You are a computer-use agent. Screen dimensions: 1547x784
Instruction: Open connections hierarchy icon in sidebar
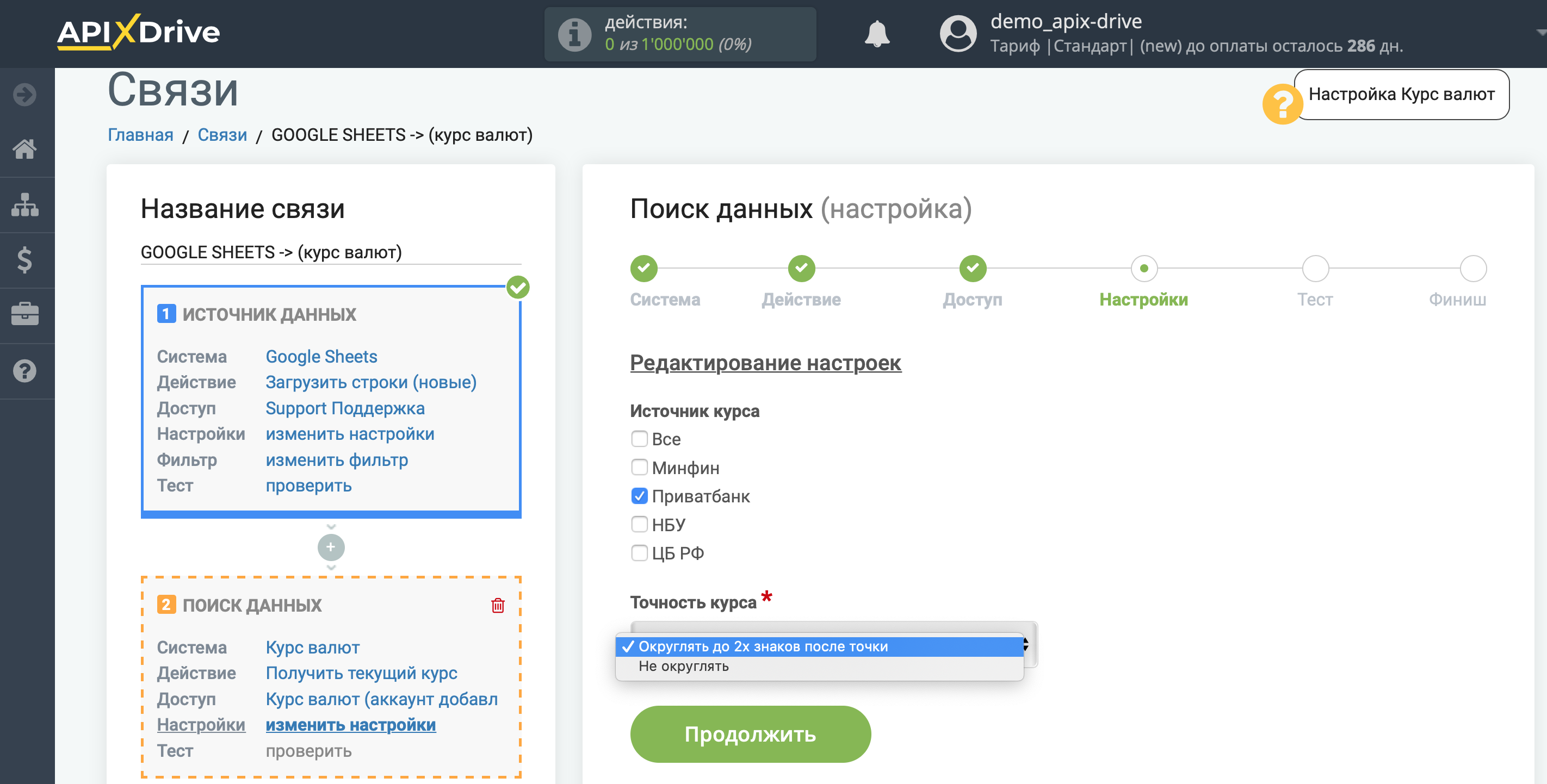coord(24,205)
